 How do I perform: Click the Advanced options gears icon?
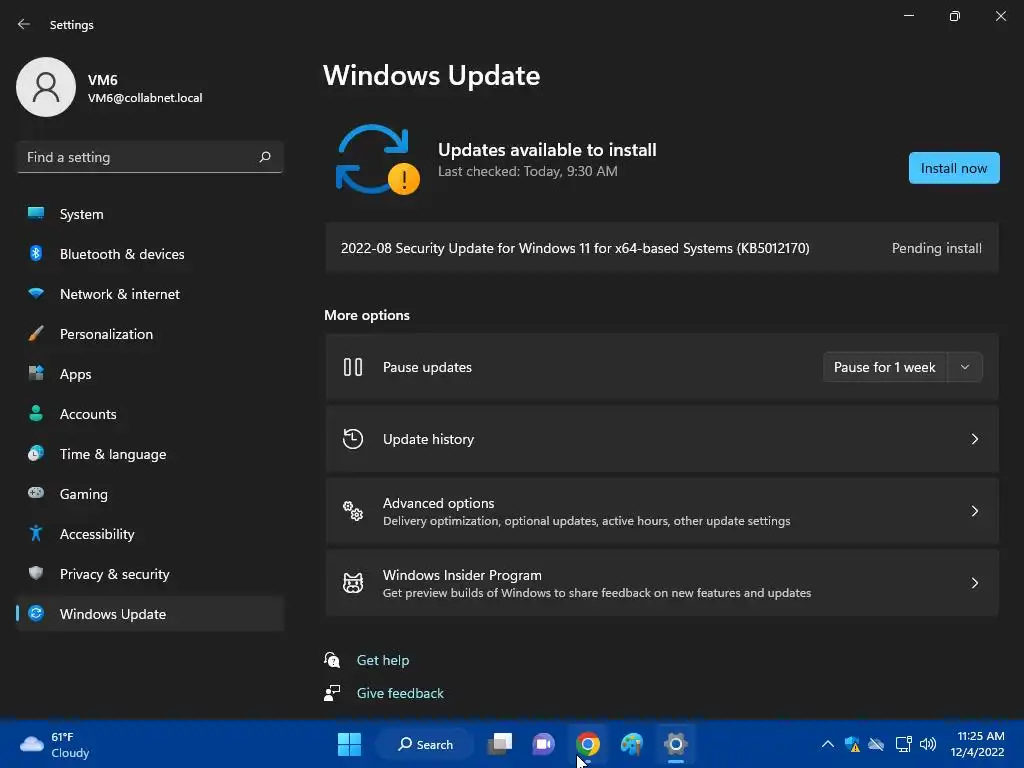pos(353,511)
